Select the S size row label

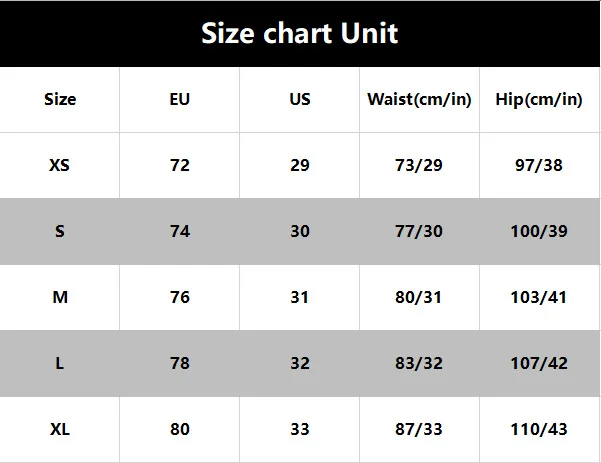pos(60,231)
